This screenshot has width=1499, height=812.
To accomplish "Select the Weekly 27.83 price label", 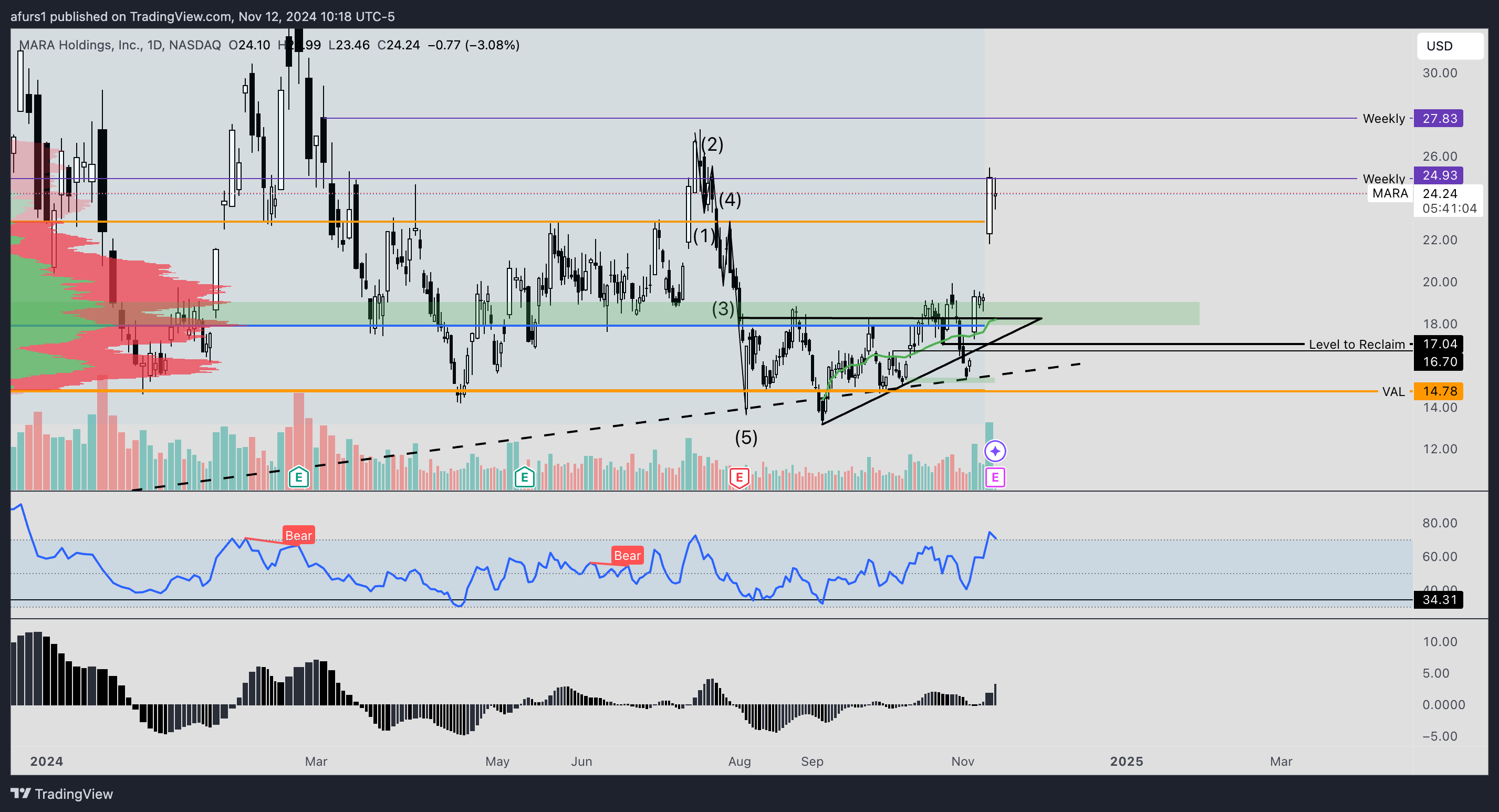I will (x=1438, y=119).
